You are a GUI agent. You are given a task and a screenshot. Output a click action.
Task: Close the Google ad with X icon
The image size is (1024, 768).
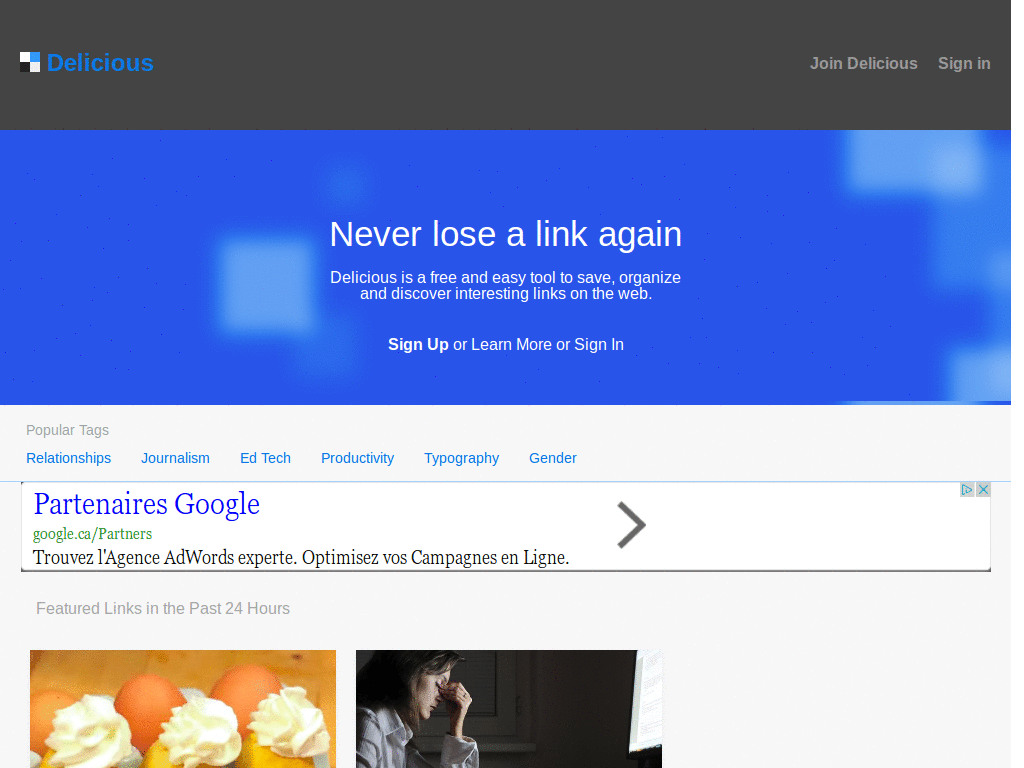(983, 489)
